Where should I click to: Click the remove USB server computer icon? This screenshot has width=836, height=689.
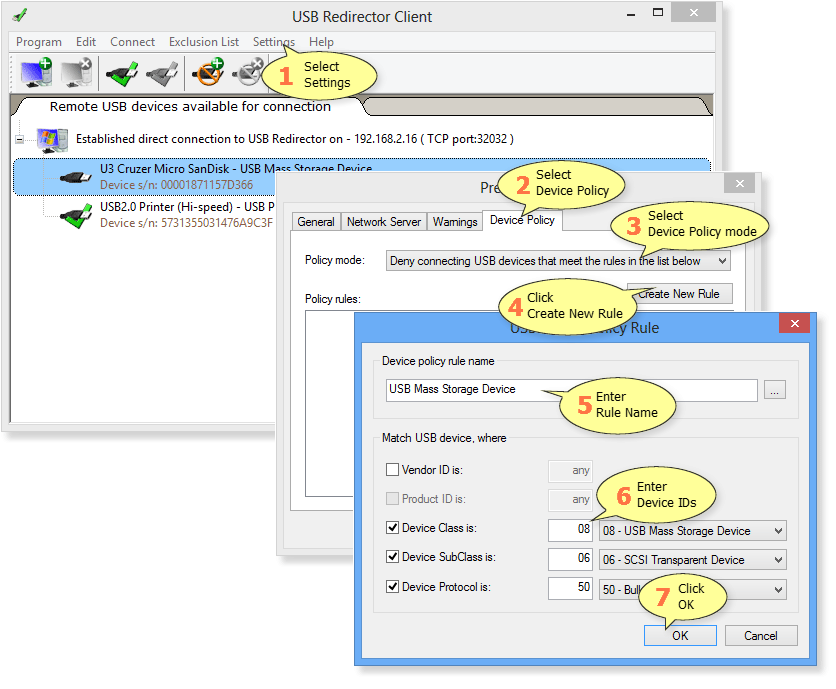click(x=76, y=73)
